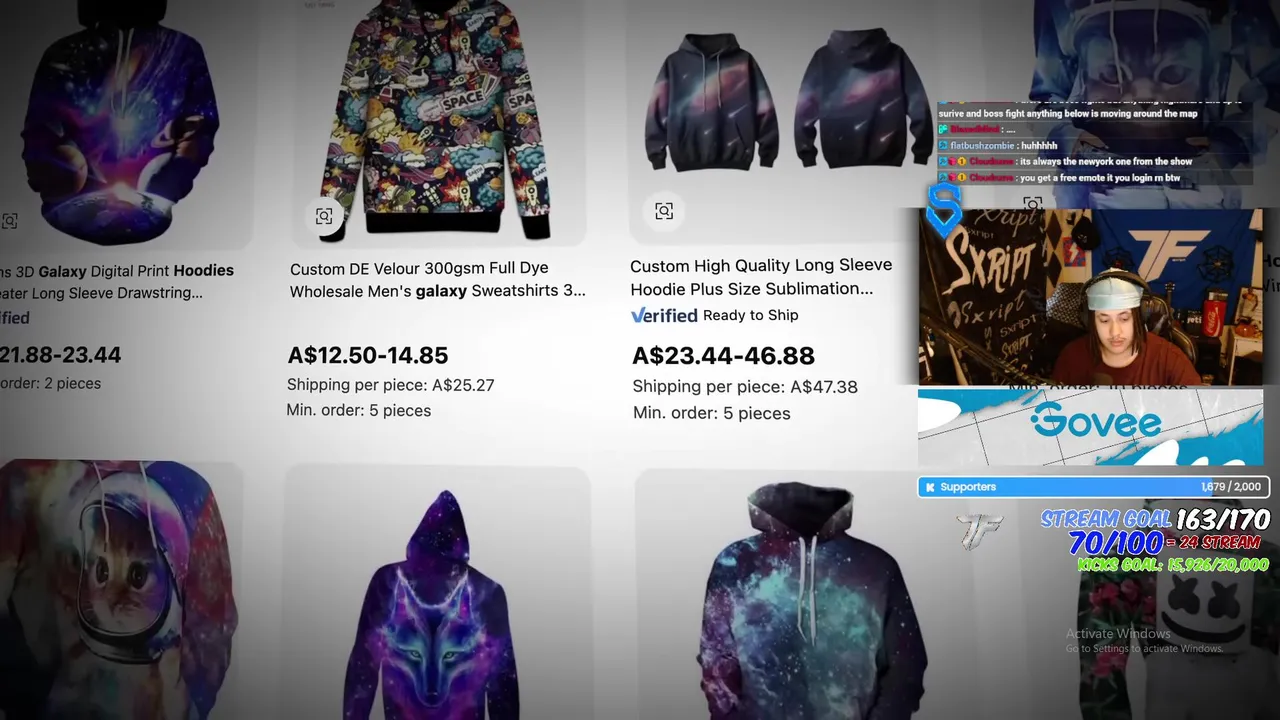Click the Ready to Ship label
The height and width of the screenshot is (720, 1280).
coord(751,315)
